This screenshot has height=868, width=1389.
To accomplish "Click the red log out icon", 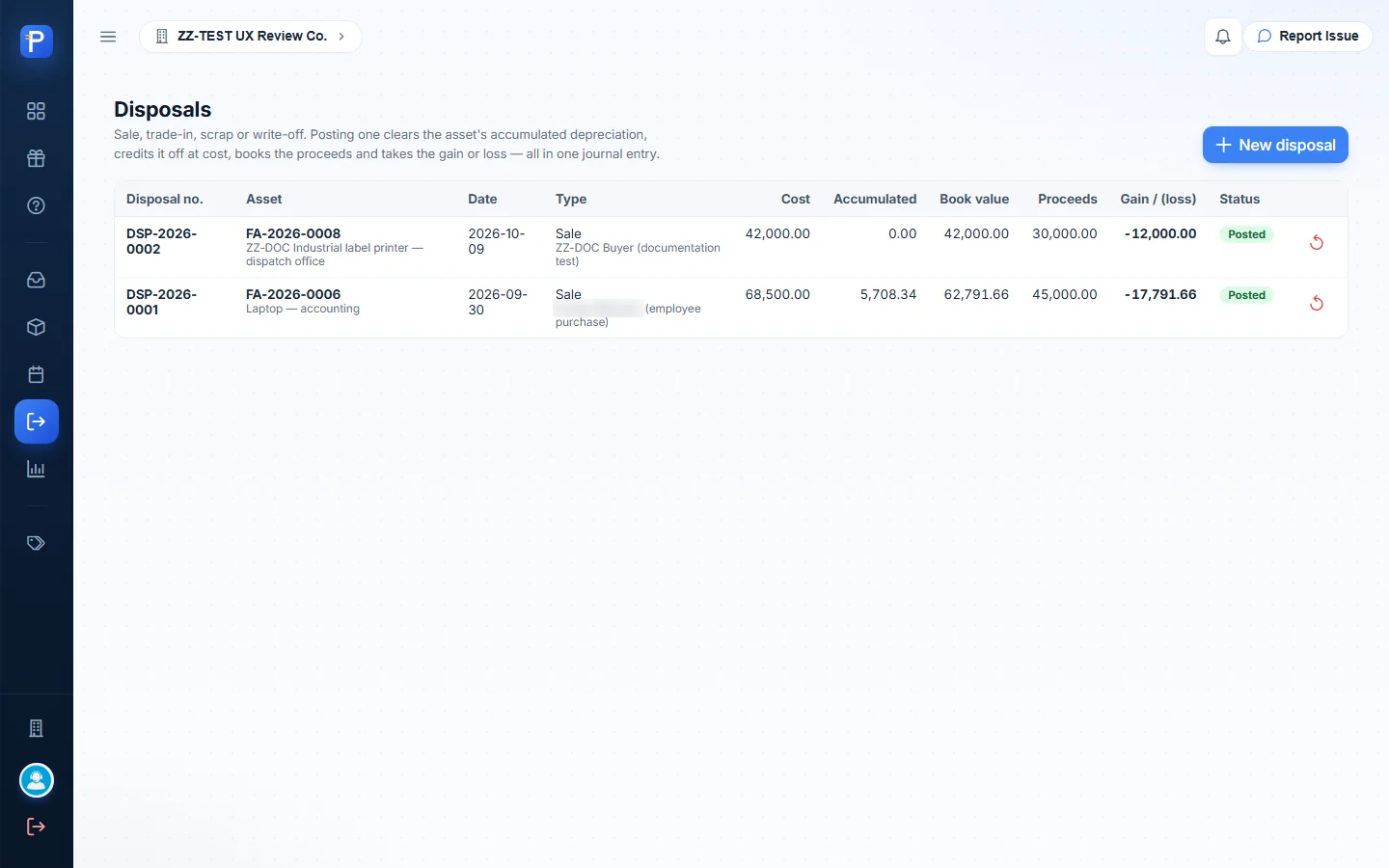I will (37, 827).
